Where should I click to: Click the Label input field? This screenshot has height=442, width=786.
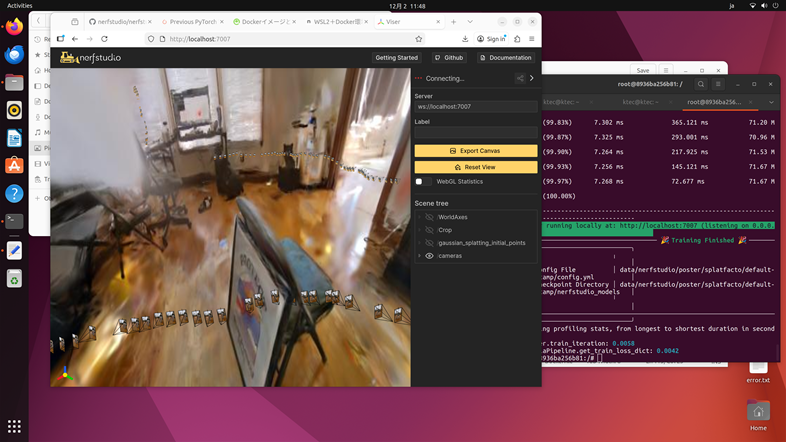476,132
